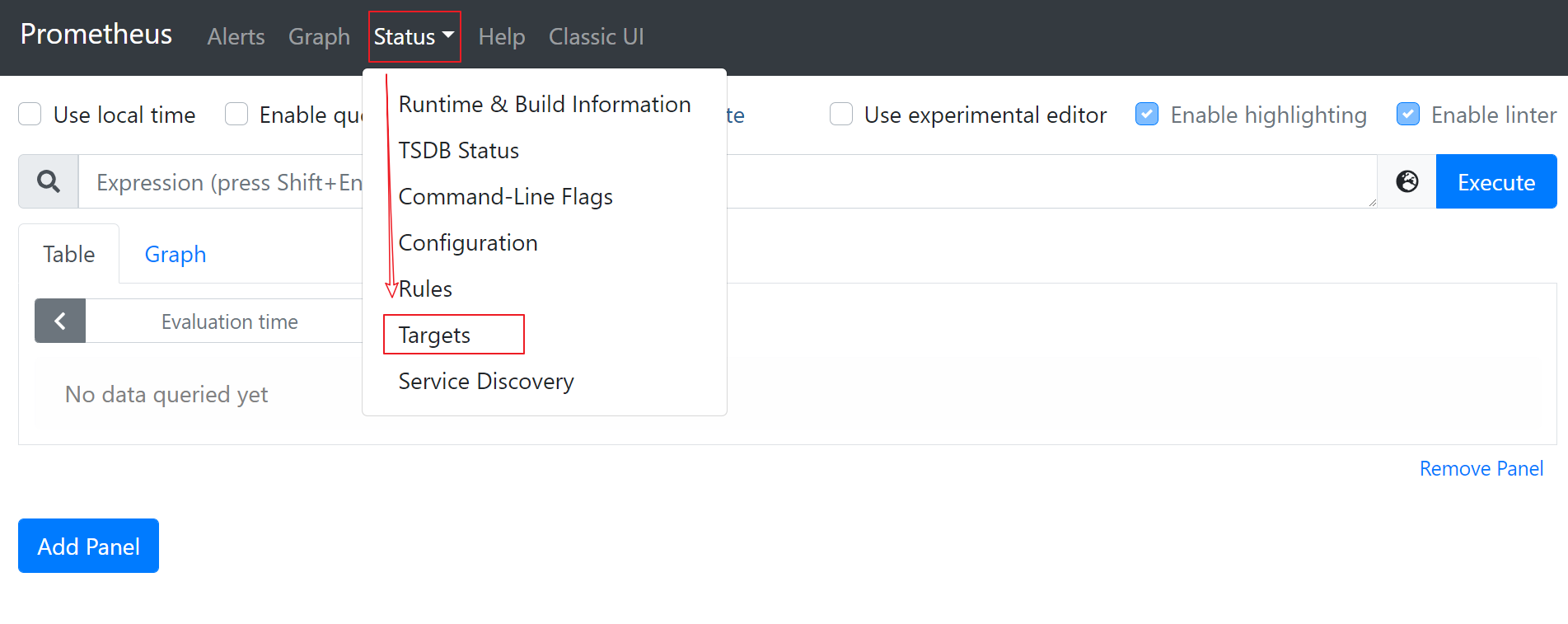
Task: Click the Add Panel button
Action: (x=88, y=547)
